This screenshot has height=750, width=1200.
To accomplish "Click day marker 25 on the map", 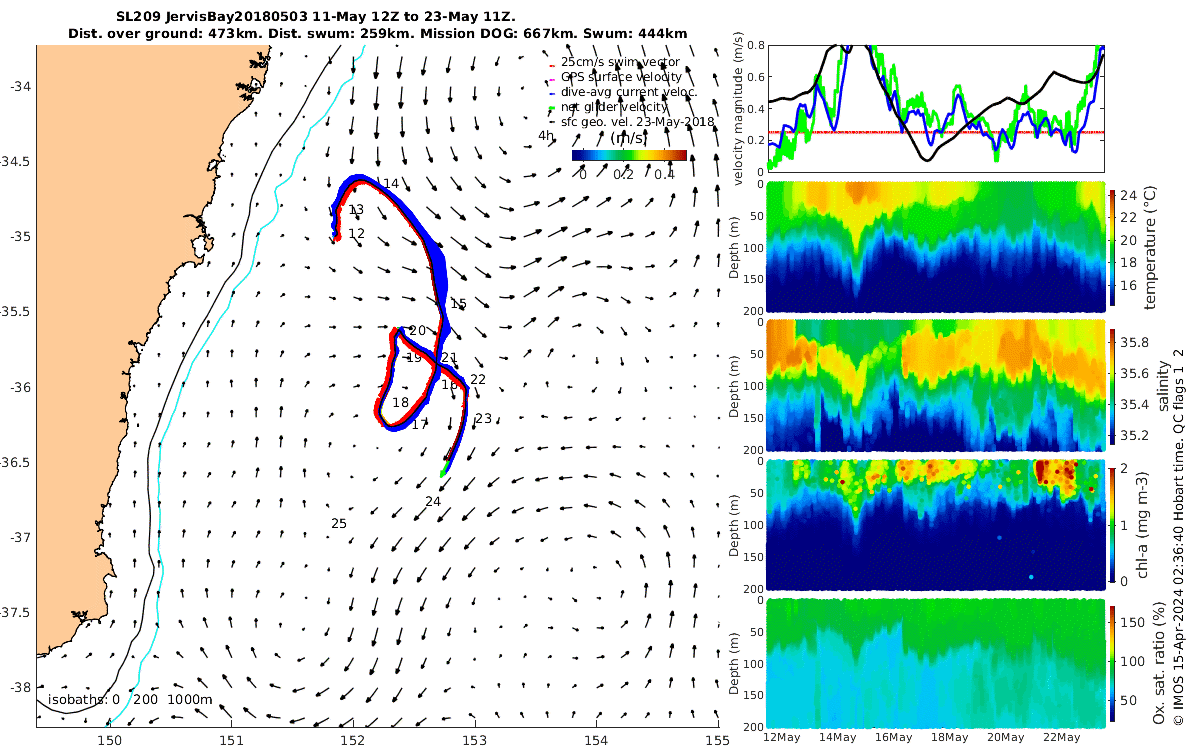I will pos(339,524).
